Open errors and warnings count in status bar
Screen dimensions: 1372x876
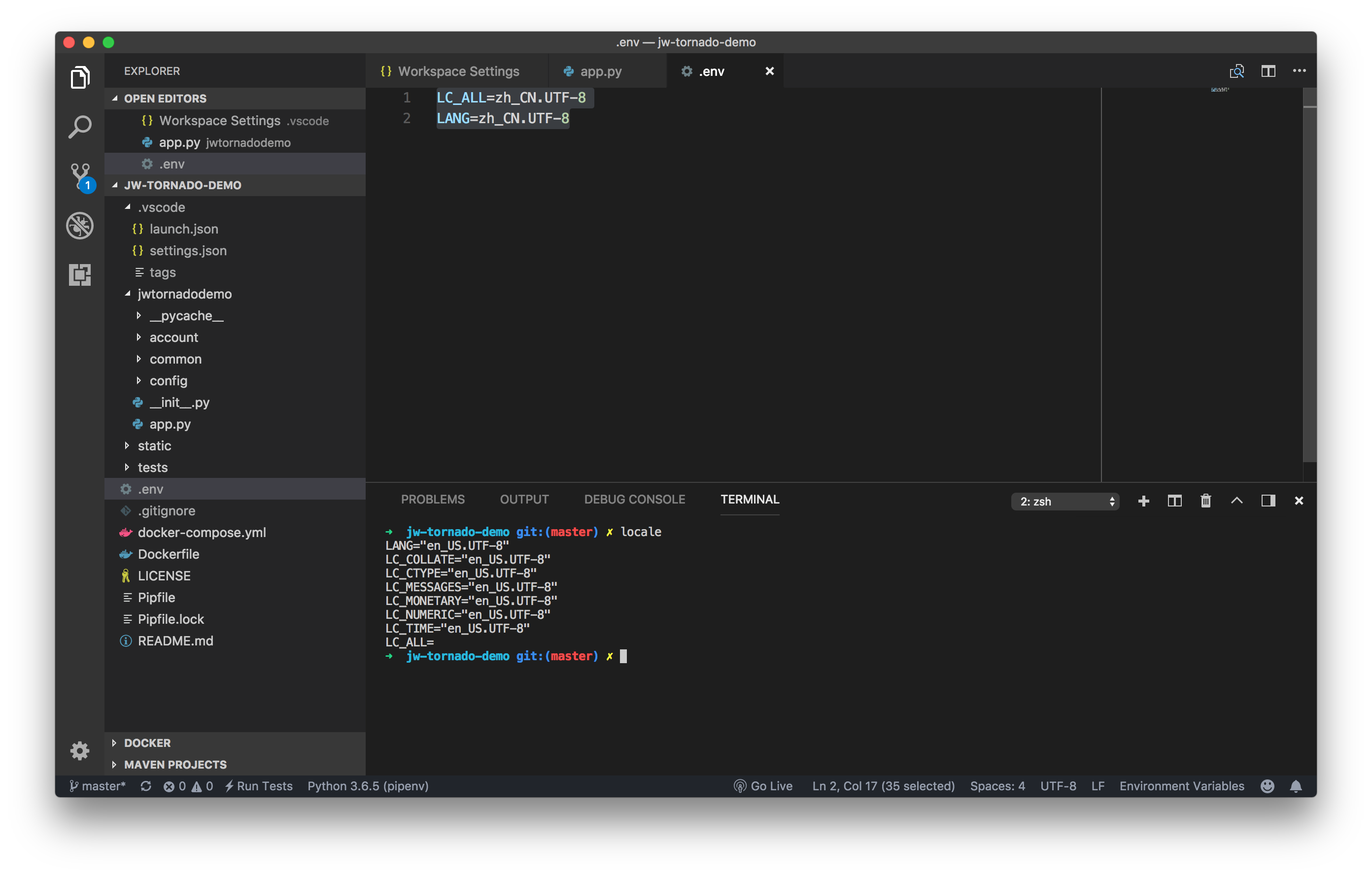coord(188,786)
